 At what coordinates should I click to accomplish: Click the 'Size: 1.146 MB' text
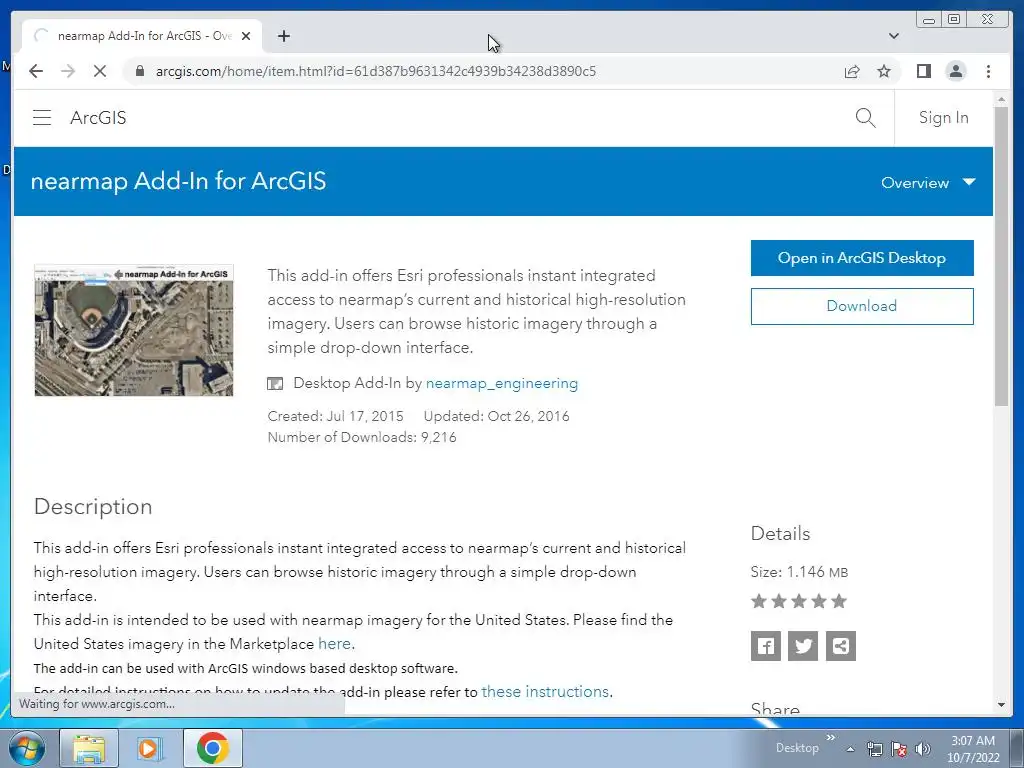(799, 572)
